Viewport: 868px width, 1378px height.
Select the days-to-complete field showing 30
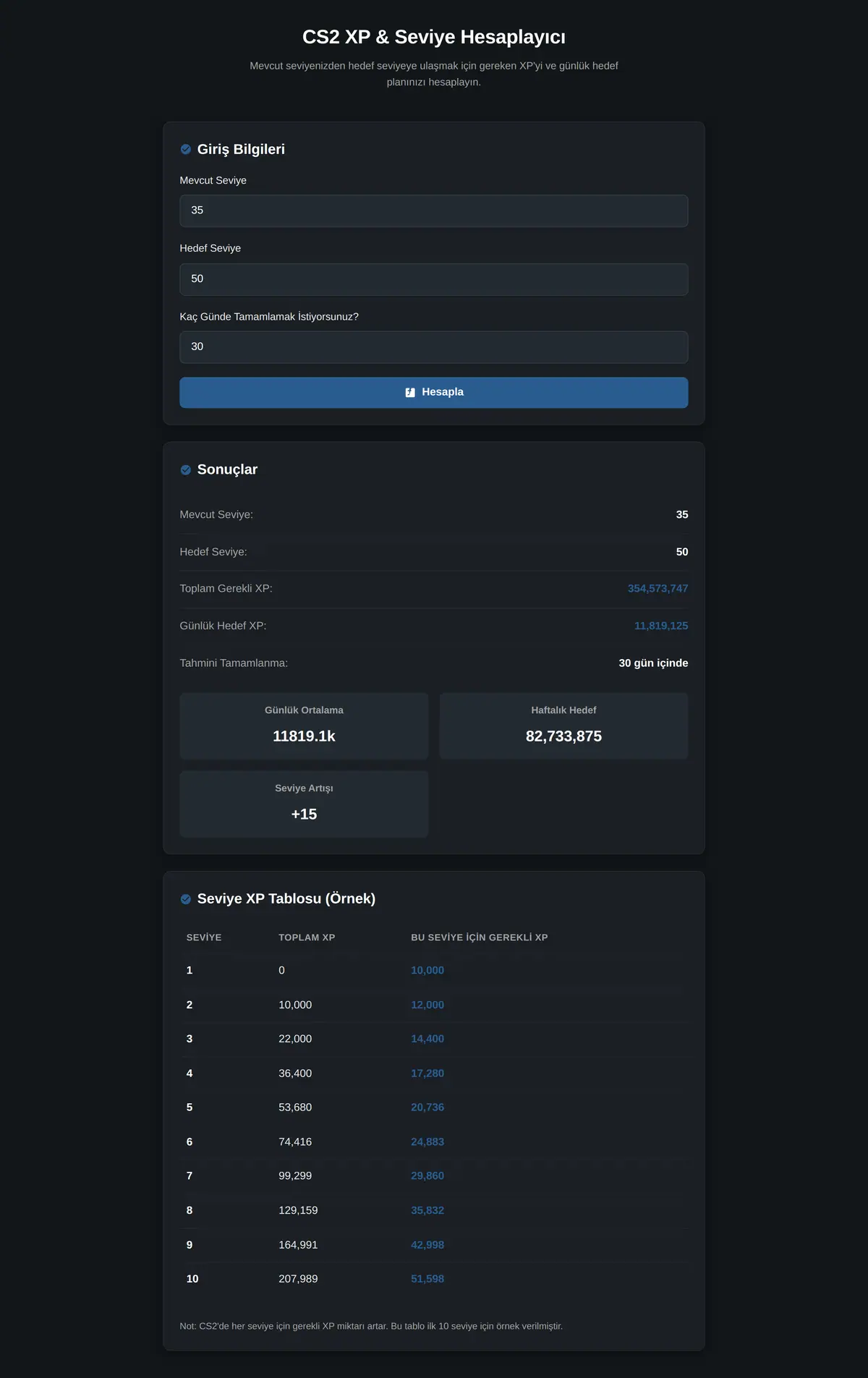(x=434, y=347)
